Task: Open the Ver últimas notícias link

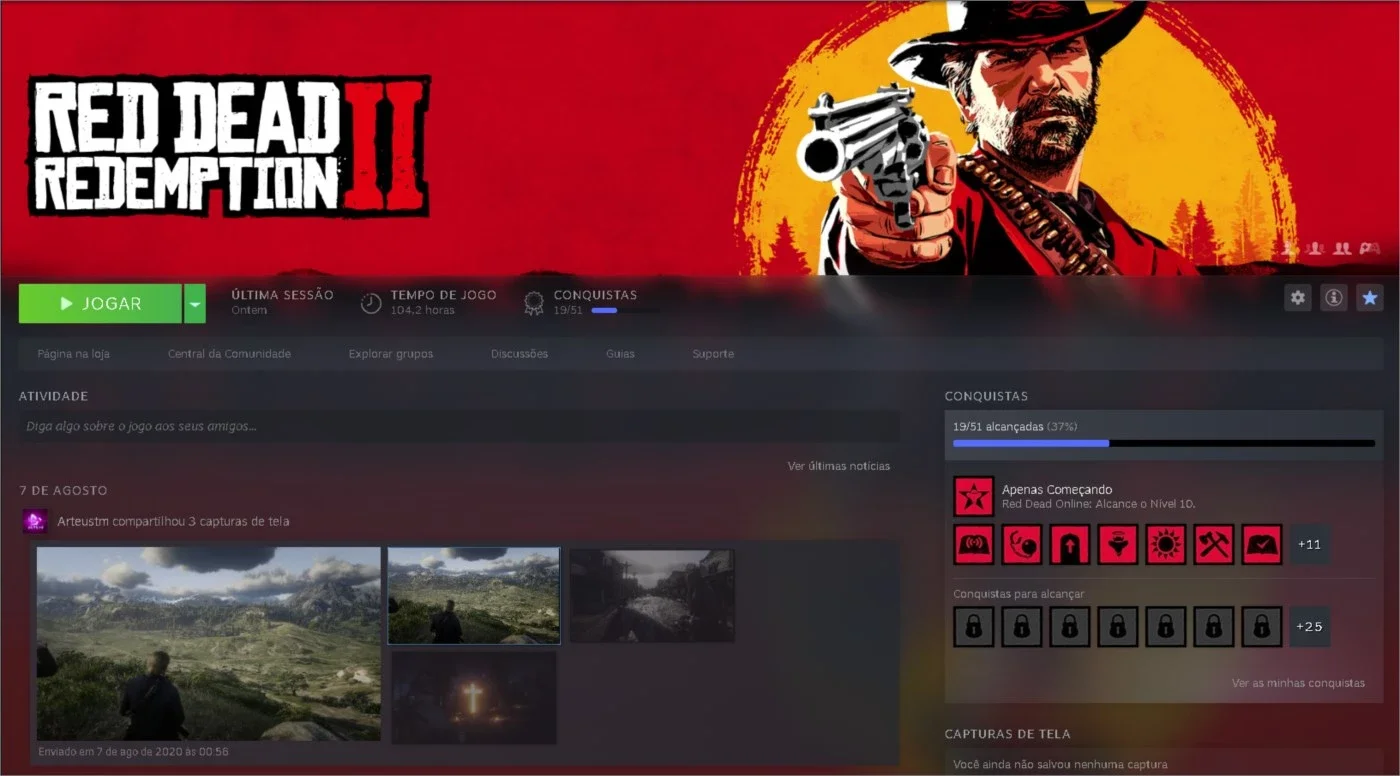Action: tap(838, 466)
